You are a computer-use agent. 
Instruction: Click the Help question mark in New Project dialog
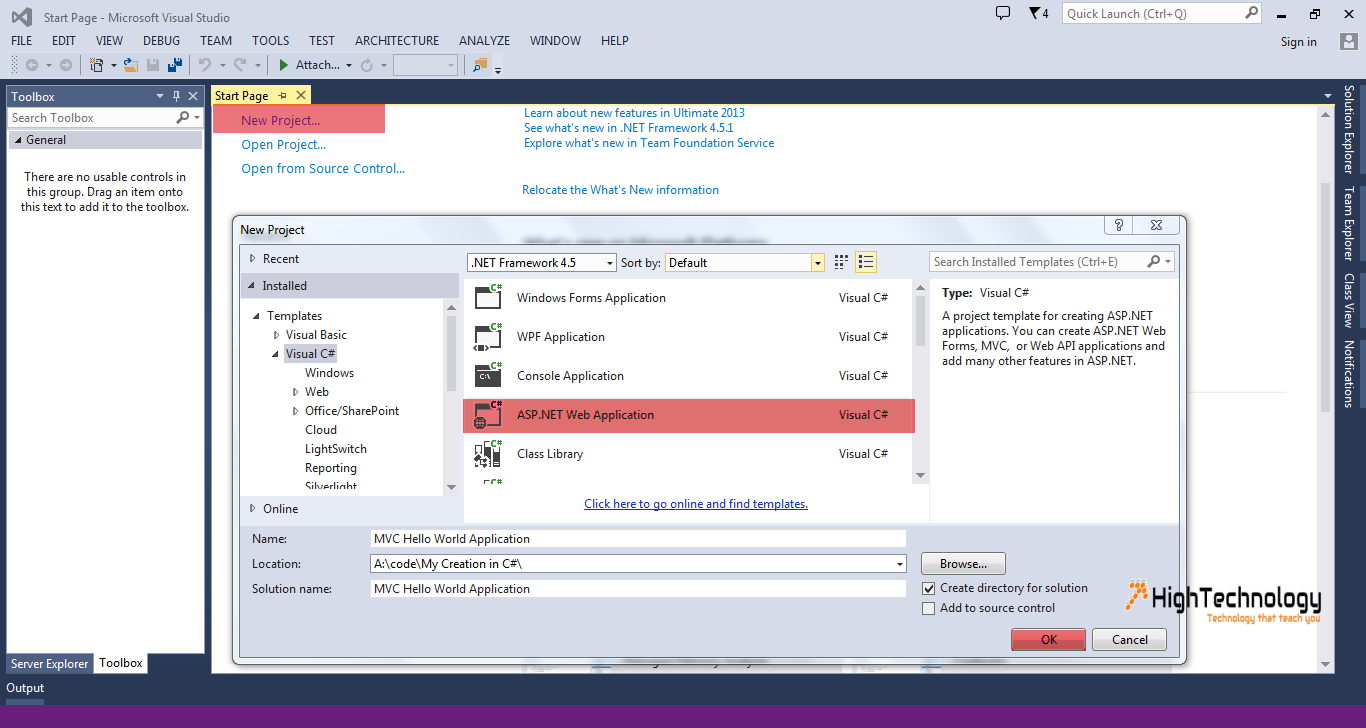click(1119, 225)
